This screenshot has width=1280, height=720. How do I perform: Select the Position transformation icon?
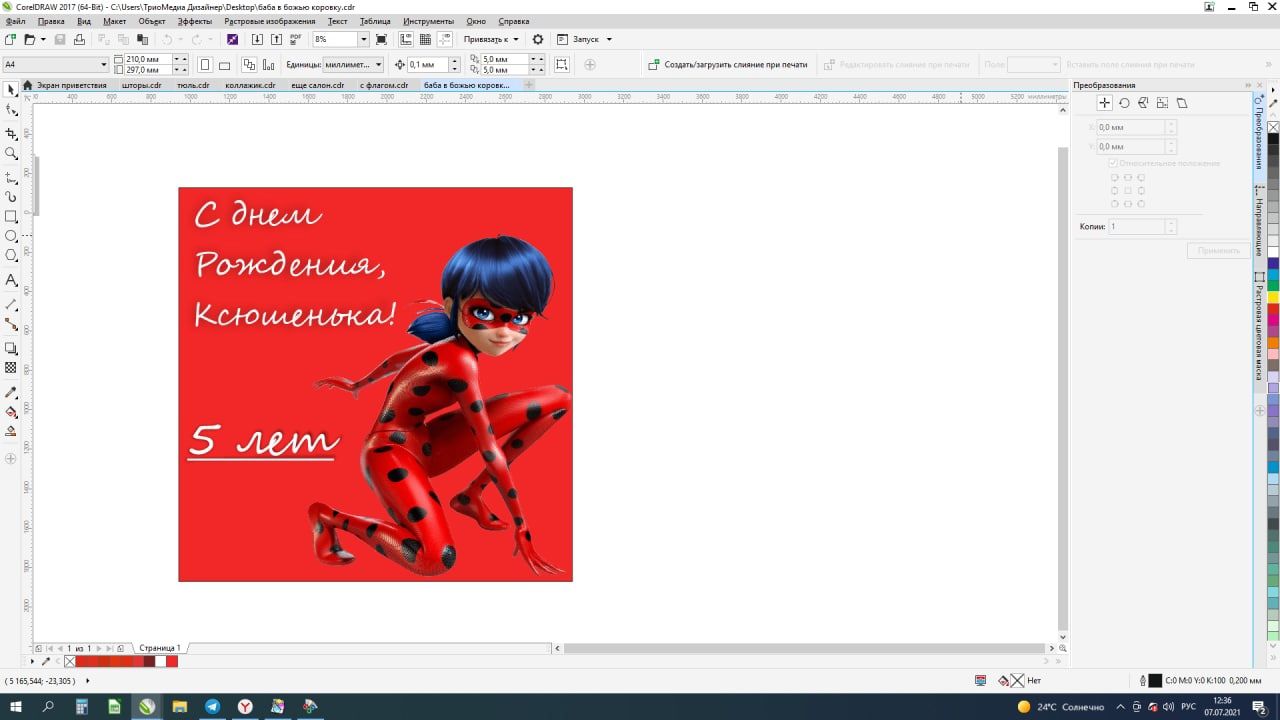(x=1105, y=103)
